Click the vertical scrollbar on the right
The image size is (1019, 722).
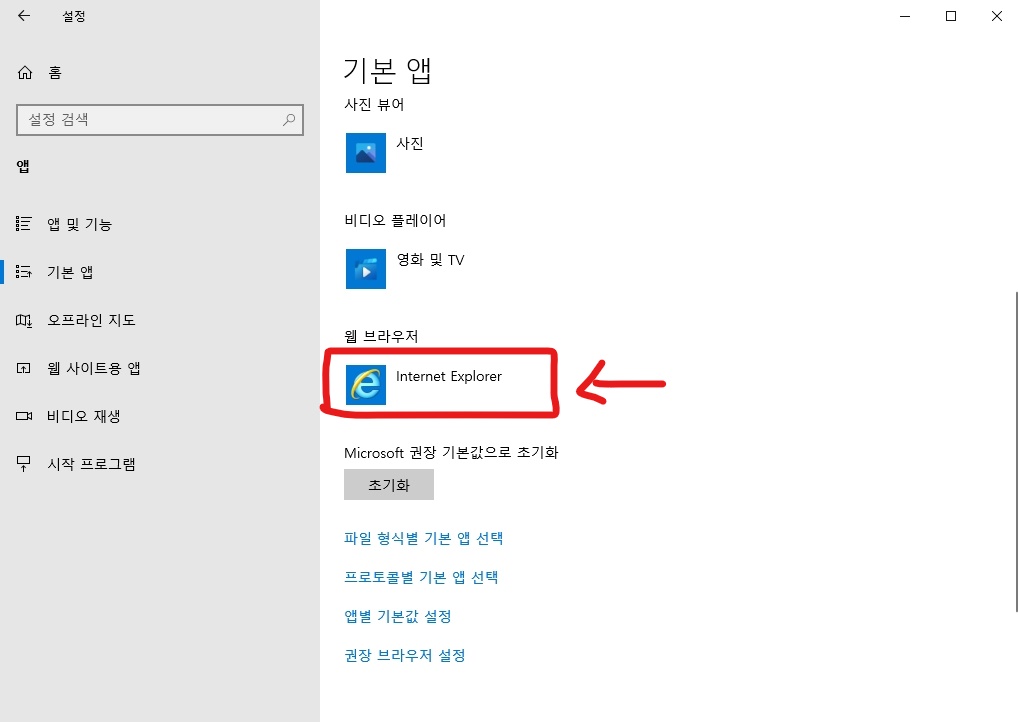[1017, 452]
